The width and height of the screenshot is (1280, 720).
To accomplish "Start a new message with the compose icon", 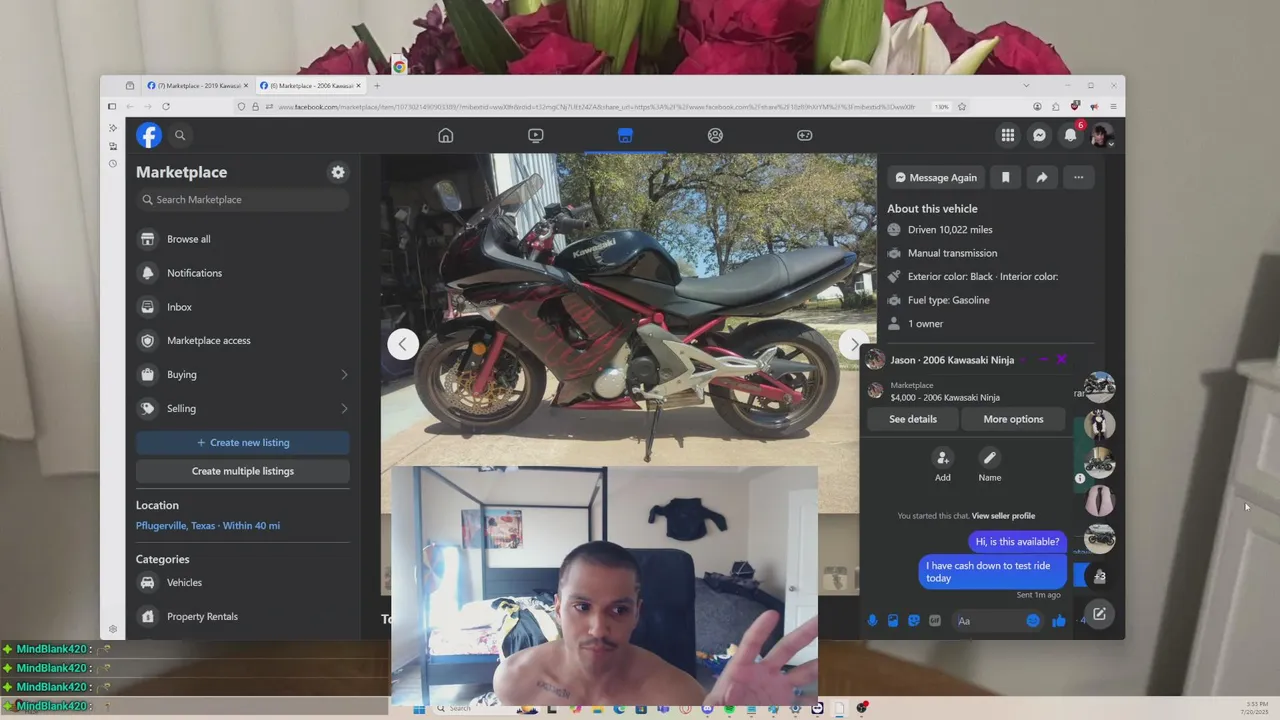I will pos(1099,614).
